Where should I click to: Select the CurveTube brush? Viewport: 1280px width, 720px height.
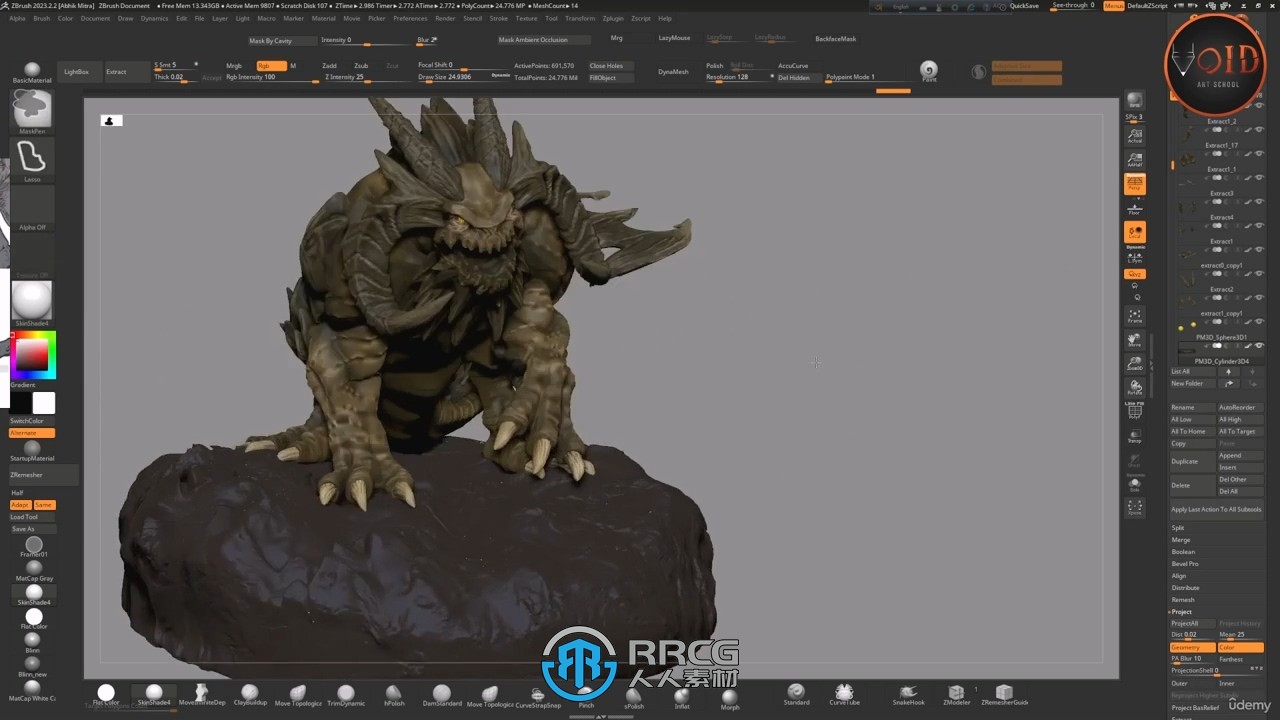click(x=844, y=694)
